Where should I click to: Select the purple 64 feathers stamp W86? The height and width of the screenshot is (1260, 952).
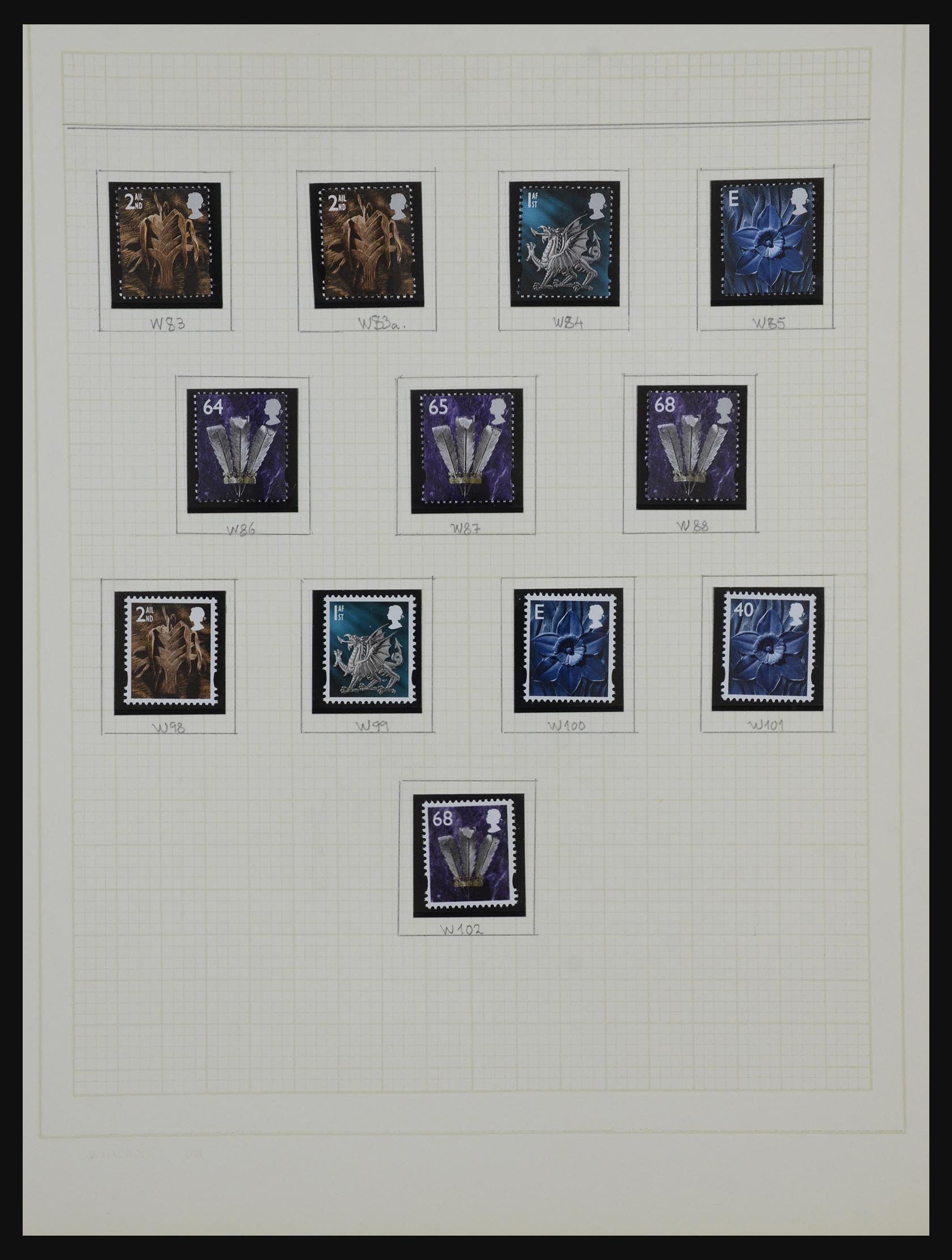(x=243, y=450)
